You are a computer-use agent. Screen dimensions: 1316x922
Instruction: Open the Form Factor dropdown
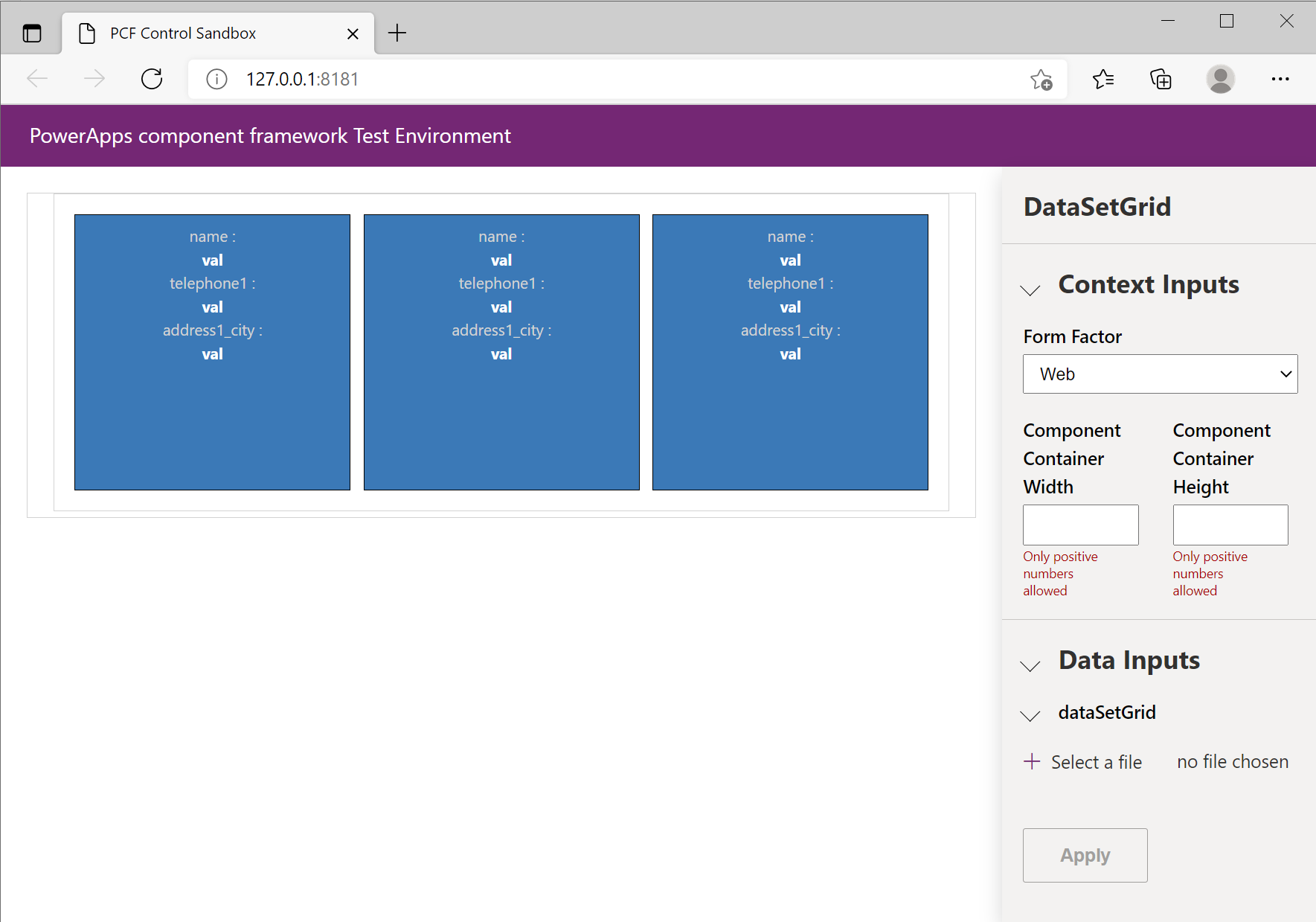tap(1160, 374)
